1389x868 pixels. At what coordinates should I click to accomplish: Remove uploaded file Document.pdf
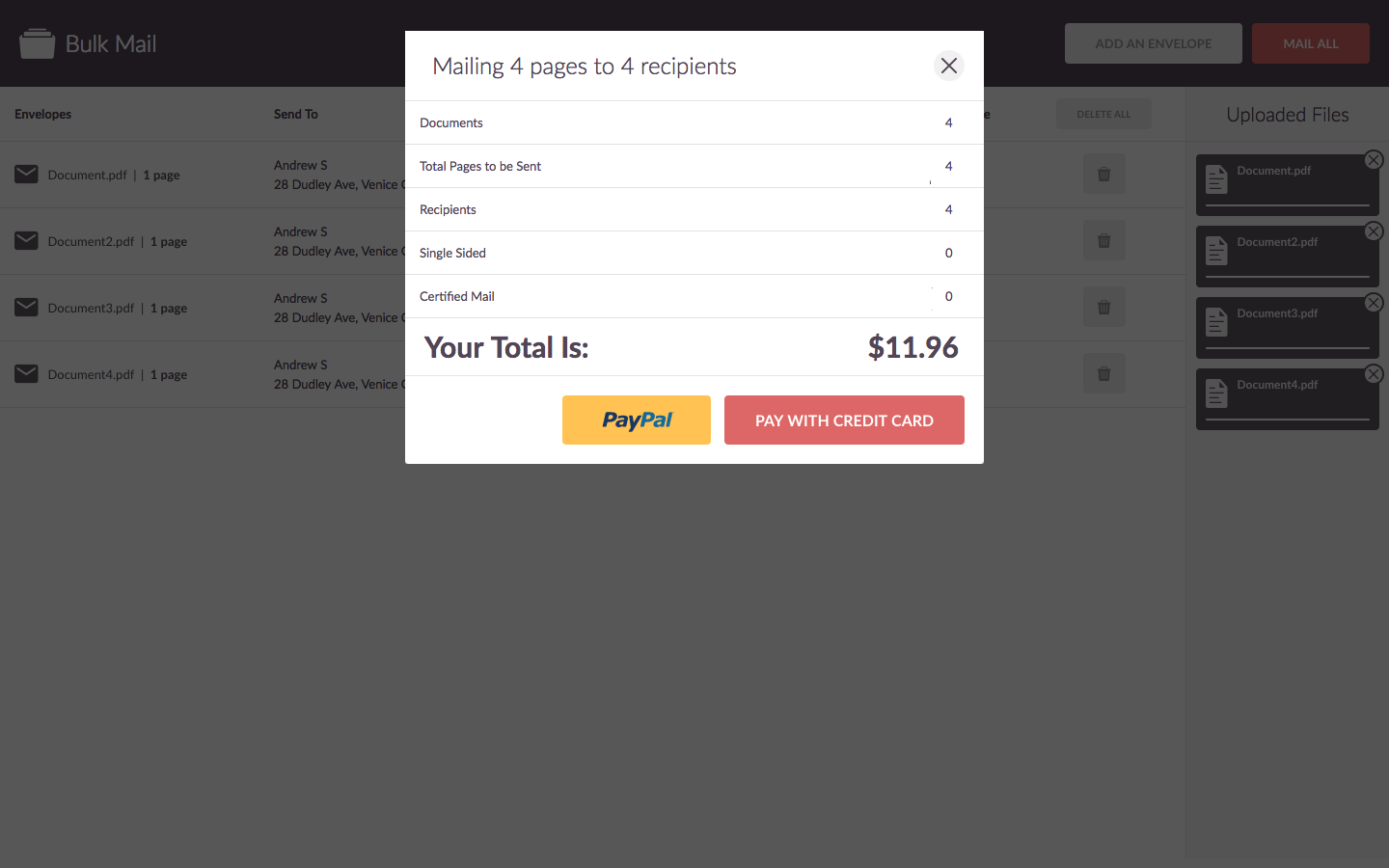1374,160
